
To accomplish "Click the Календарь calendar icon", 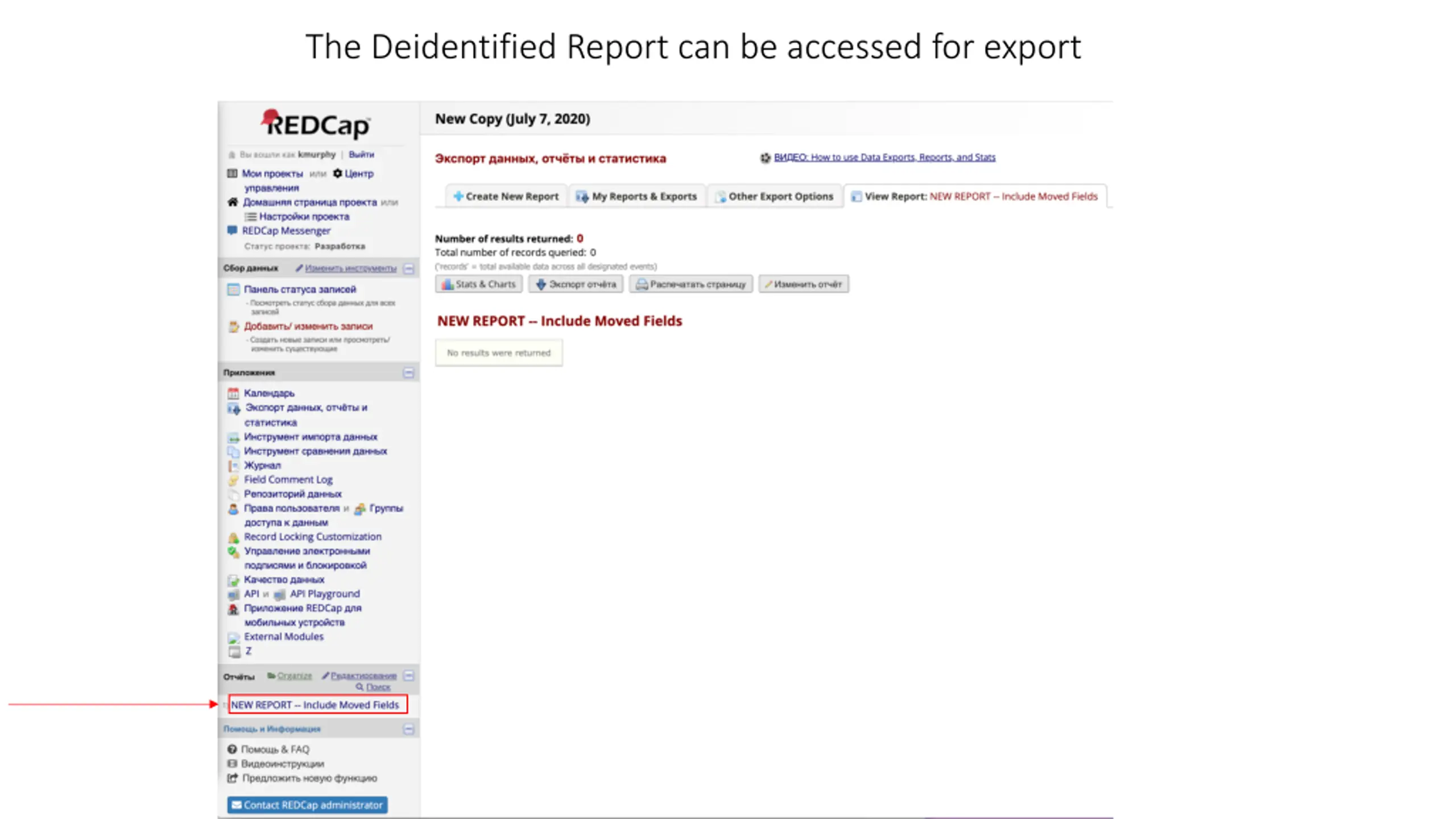I will point(233,393).
